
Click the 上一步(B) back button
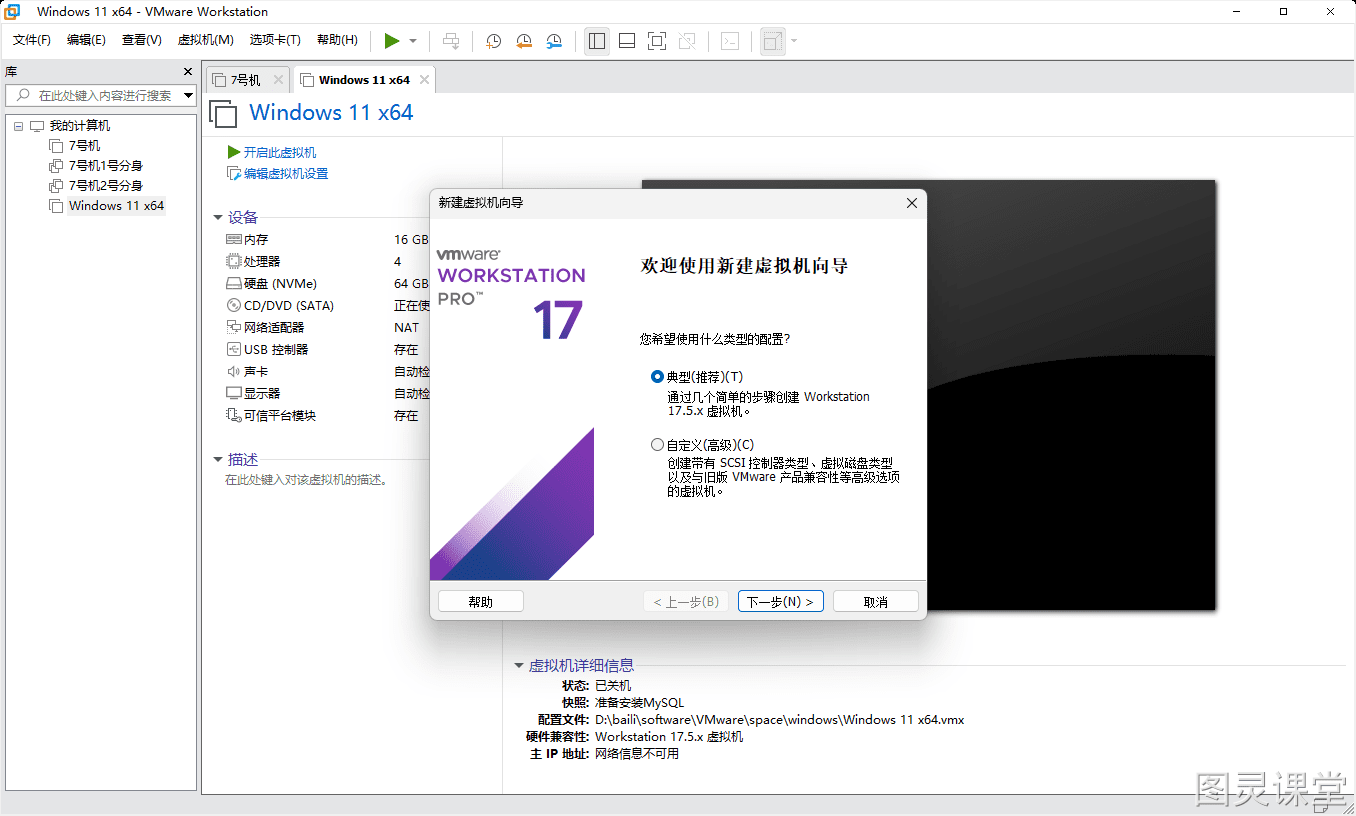(686, 602)
